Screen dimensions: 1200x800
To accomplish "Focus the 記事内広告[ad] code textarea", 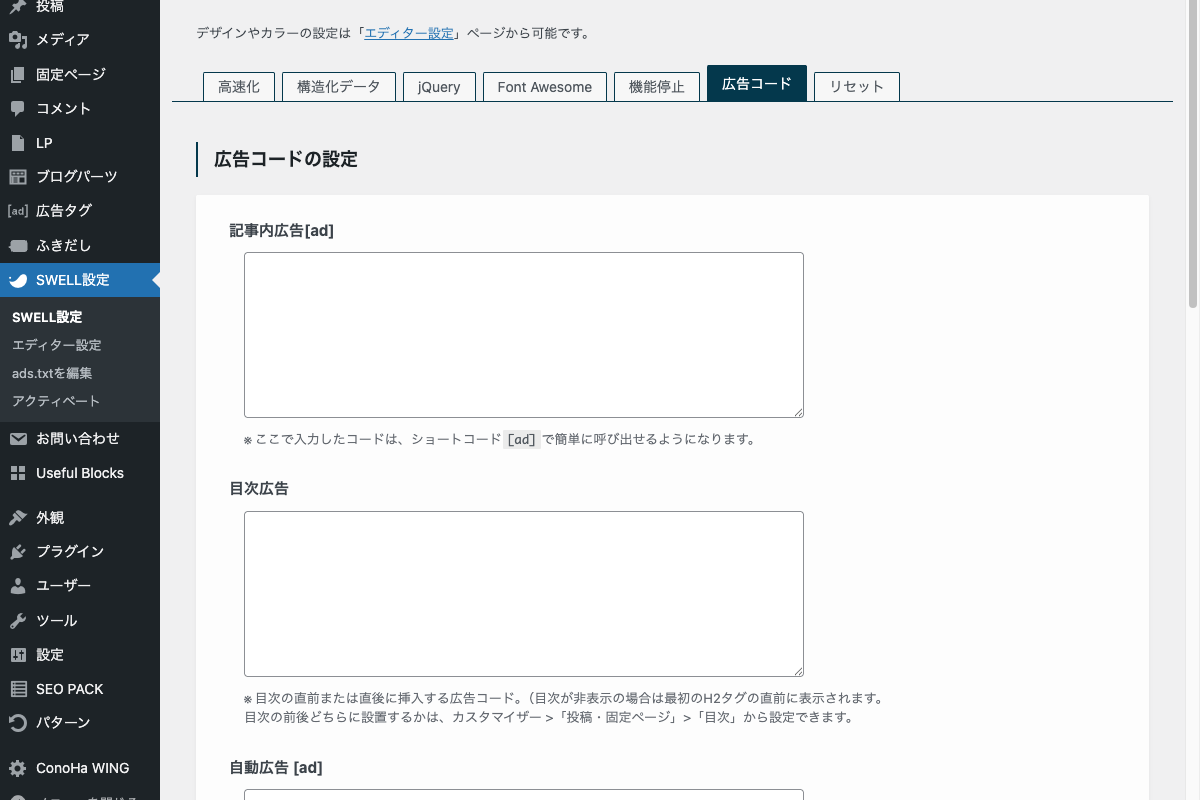I will click(x=524, y=335).
